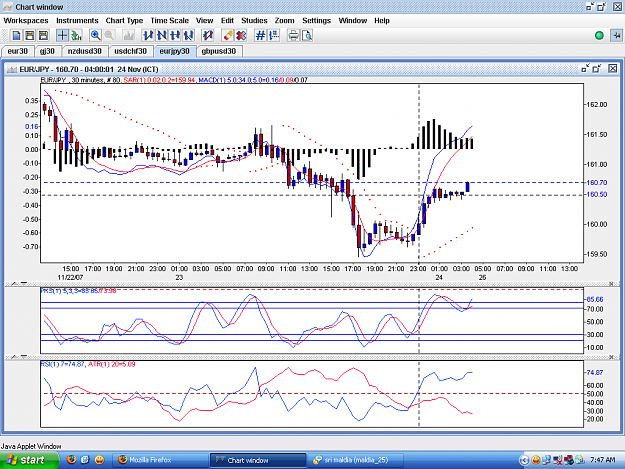Click the EUR/JPY inner window title icon
The height and width of the screenshot is (469, 625).
[12, 69]
